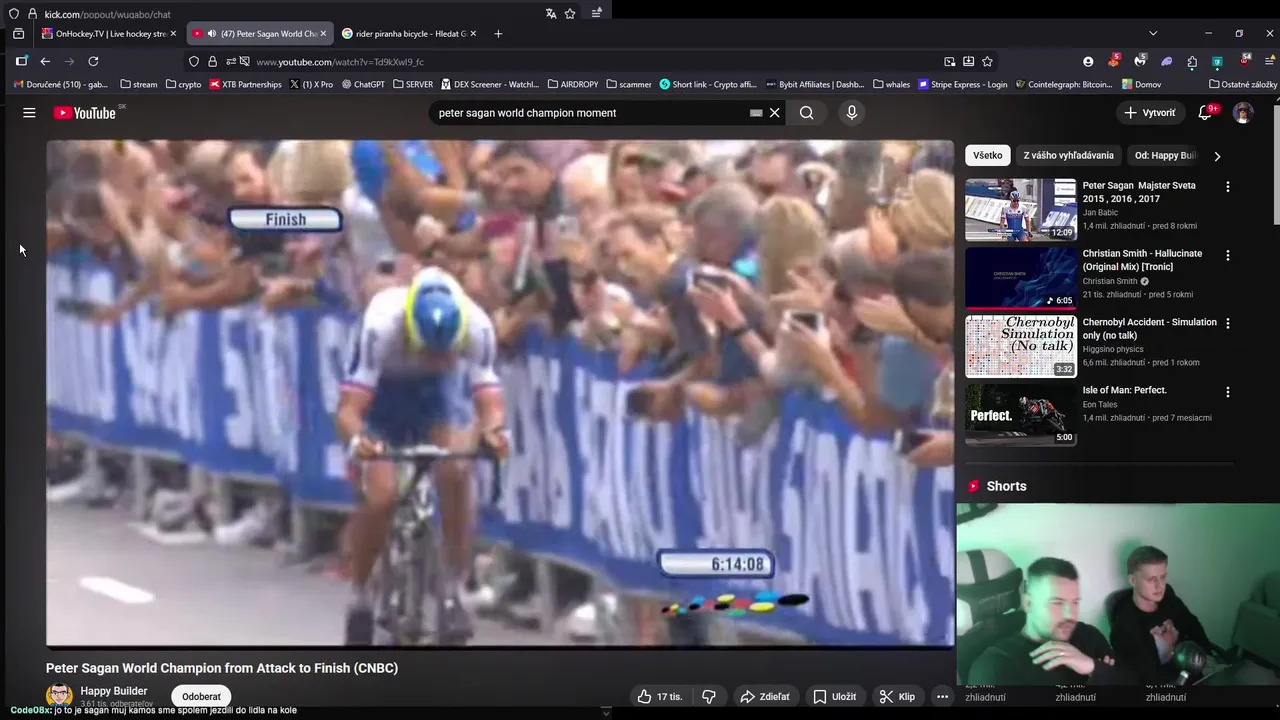
Task: Open the site shield tracking protection icon
Action: click(x=194, y=61)
